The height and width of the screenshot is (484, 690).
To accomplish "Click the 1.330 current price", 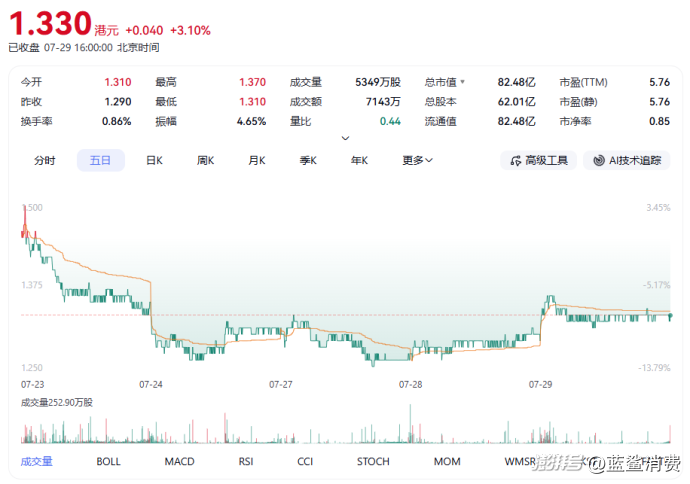I will tap(50, 23).
